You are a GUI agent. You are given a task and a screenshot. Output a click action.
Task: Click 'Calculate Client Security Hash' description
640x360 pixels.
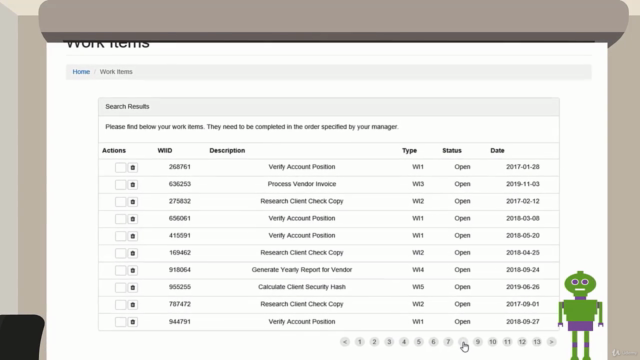coord(302,287)
